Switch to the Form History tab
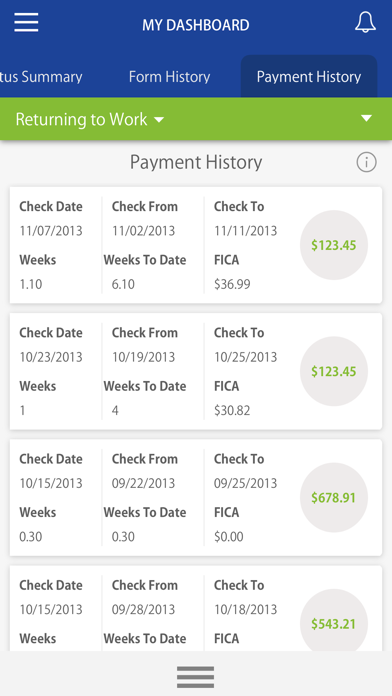The width and height of the screenshot is (392, 696). click(170, 77)
